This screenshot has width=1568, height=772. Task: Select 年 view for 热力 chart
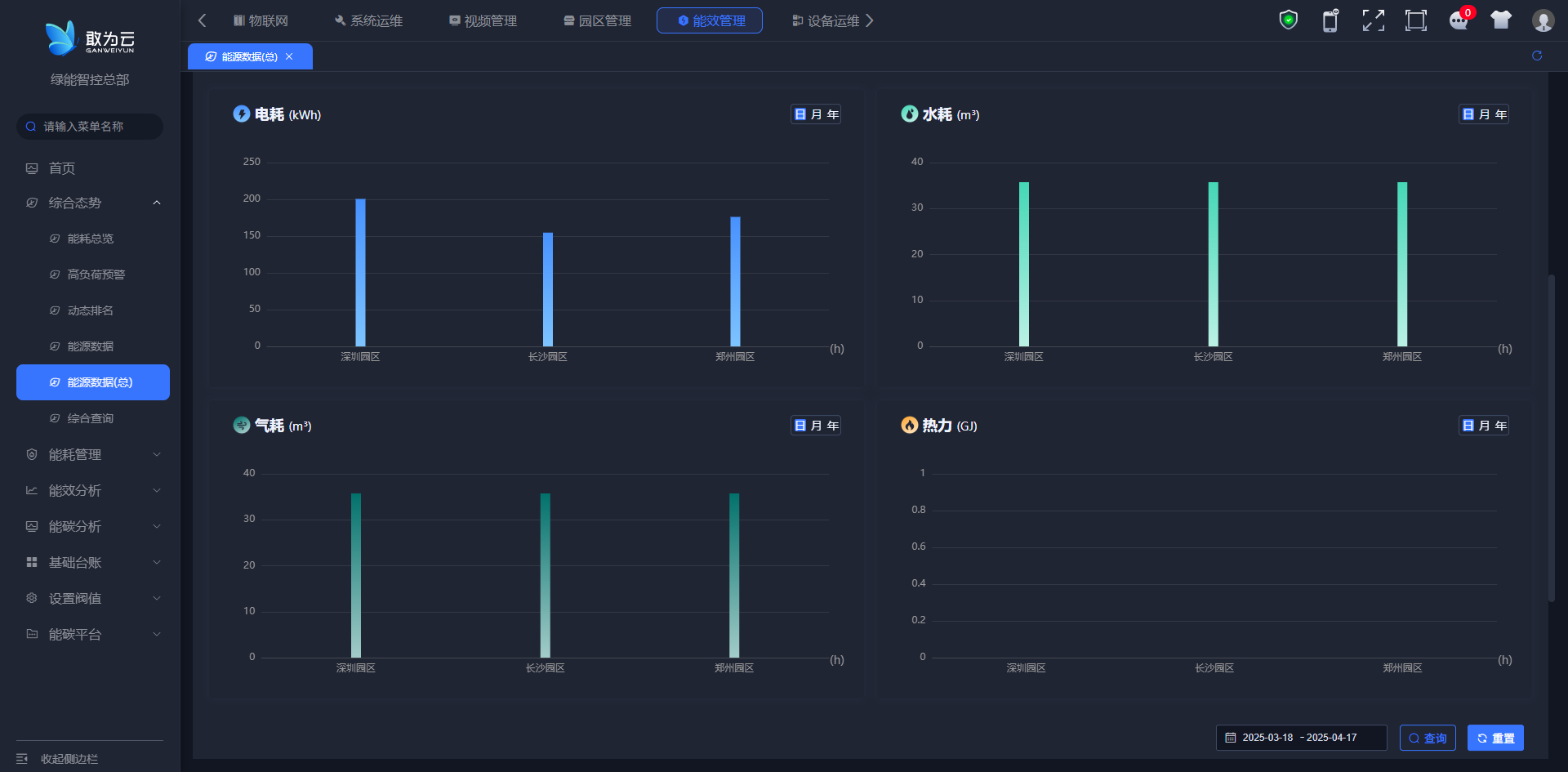click(1501, 426)
